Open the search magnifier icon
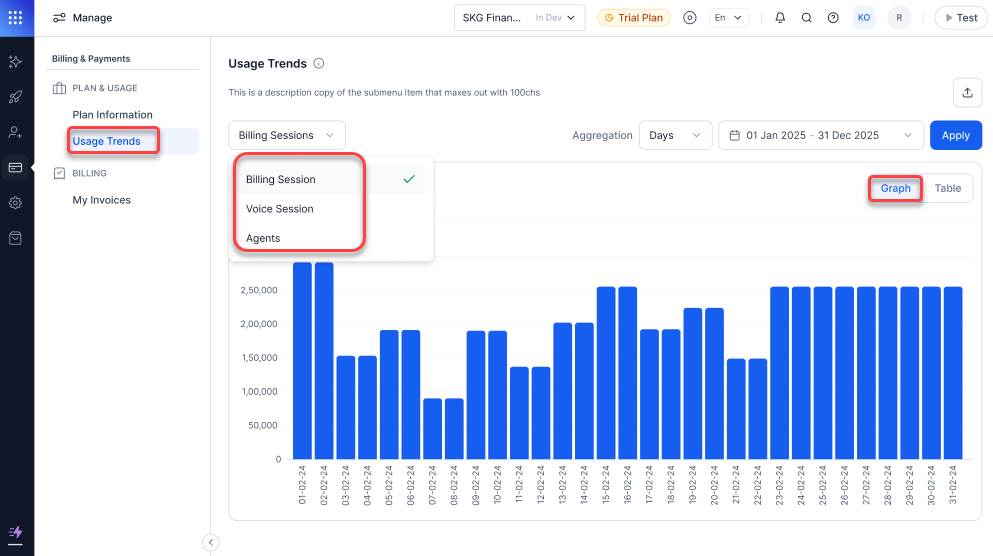 (x=806, y=18)
